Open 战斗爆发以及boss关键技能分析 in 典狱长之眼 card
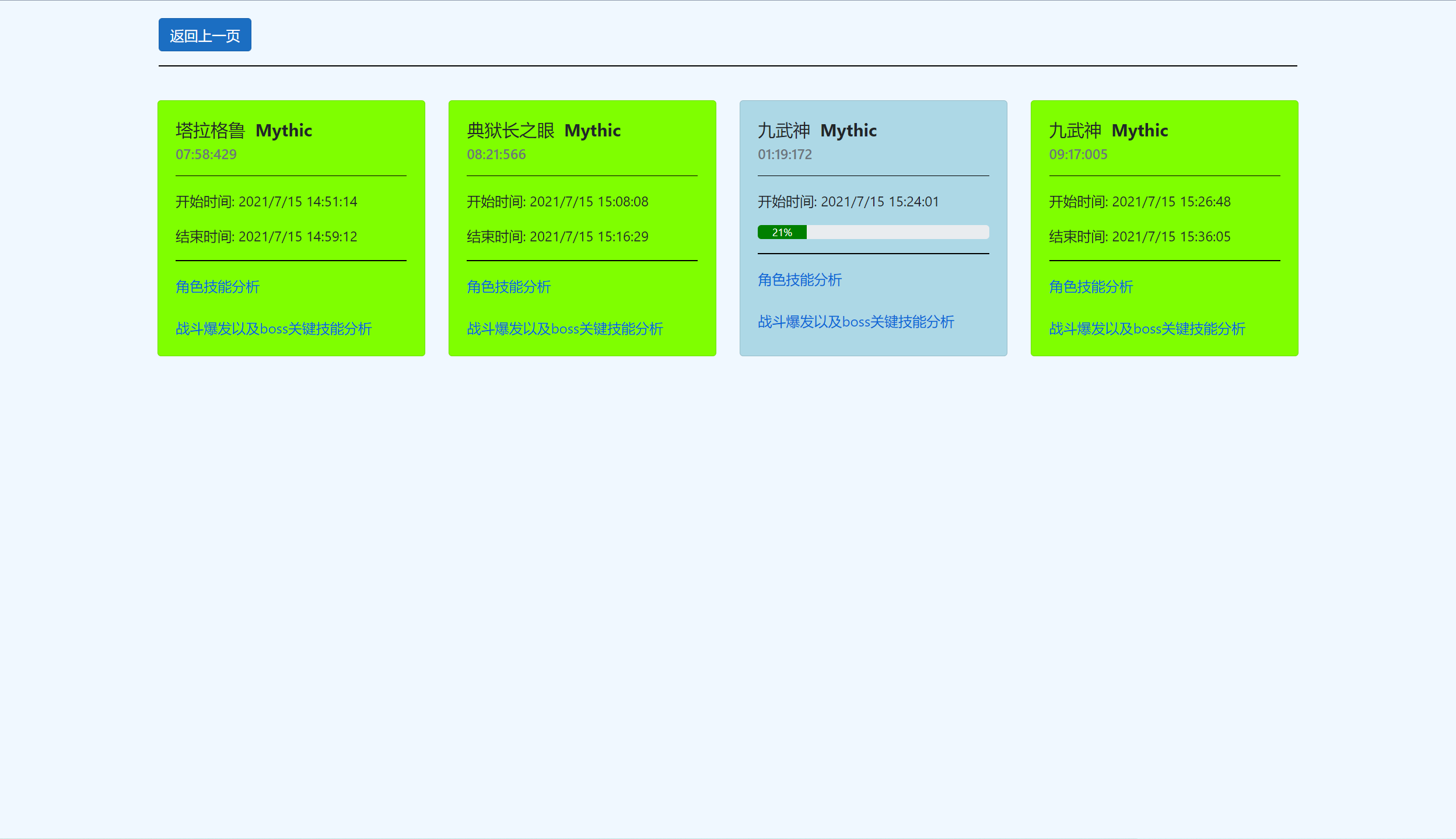The image size is (1456, 839). pyautogui.click(x=565, y=329)
